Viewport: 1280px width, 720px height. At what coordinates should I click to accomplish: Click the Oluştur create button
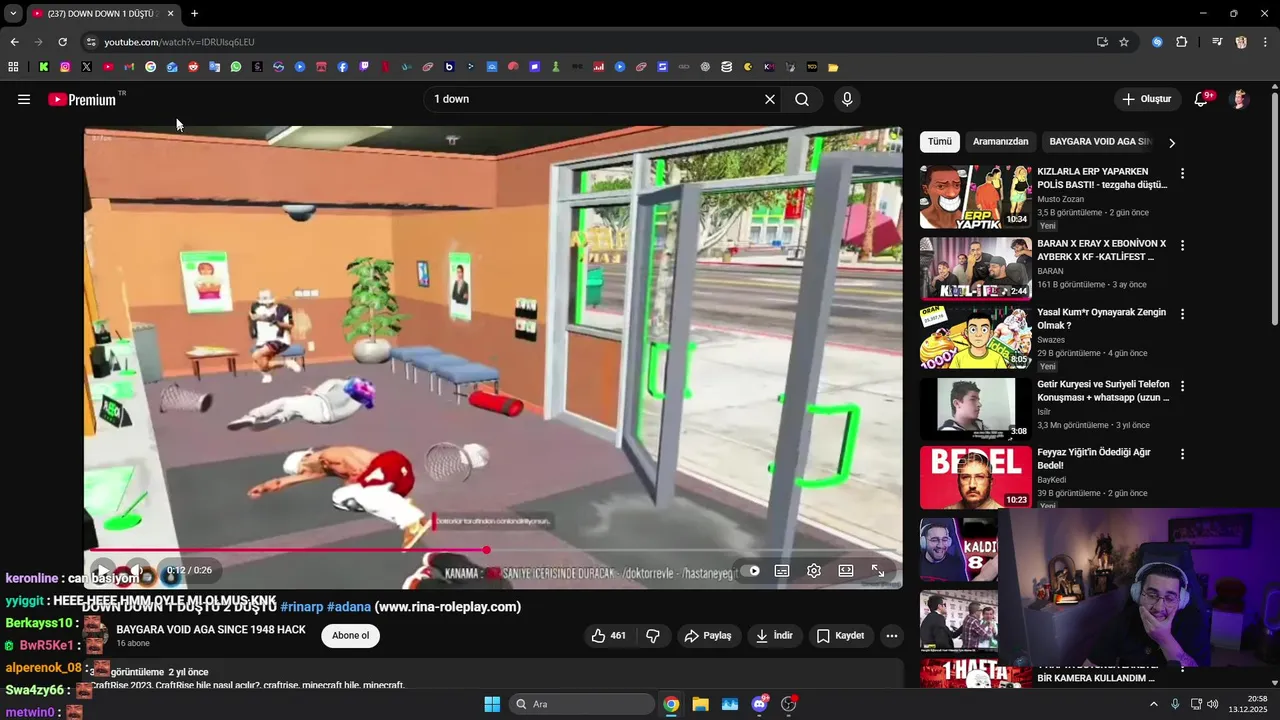1146,99
